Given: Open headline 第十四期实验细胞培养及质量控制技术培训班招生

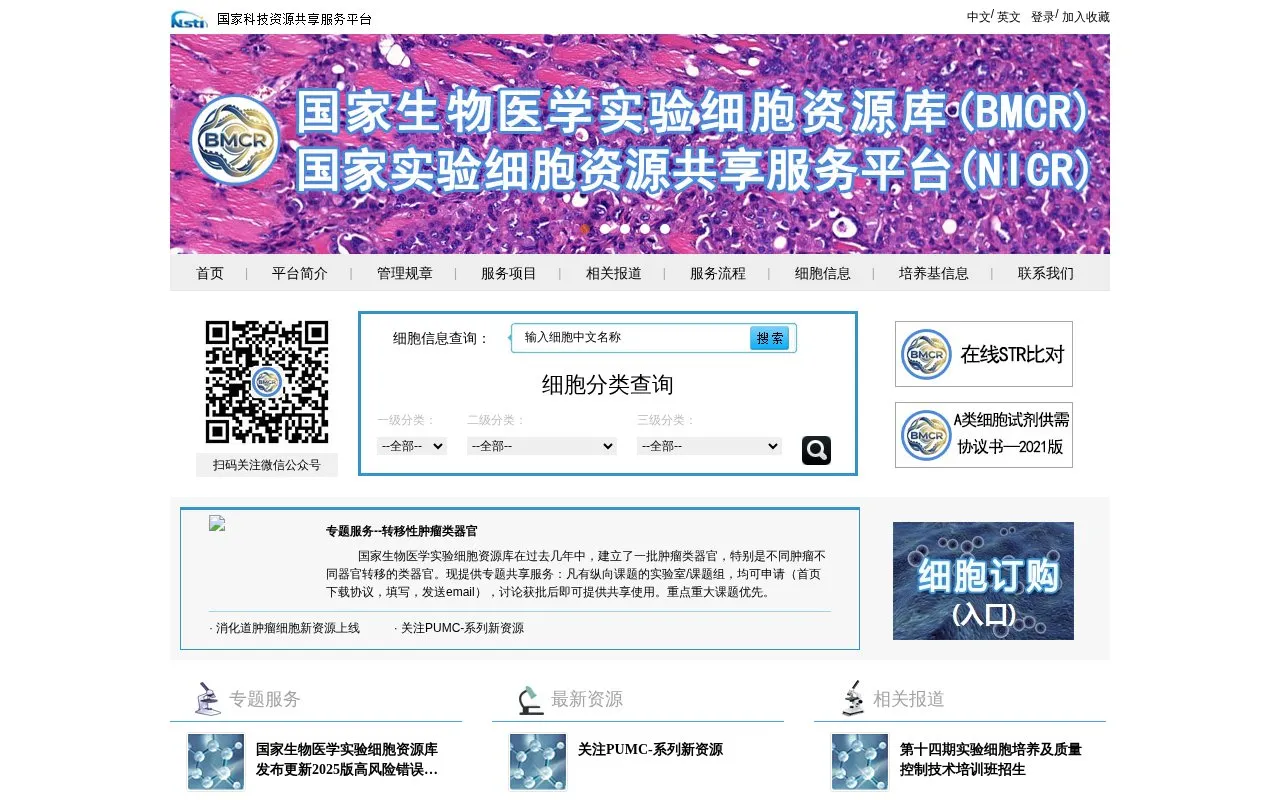Looking at the screenshot, I should click(x=991, y=759).
